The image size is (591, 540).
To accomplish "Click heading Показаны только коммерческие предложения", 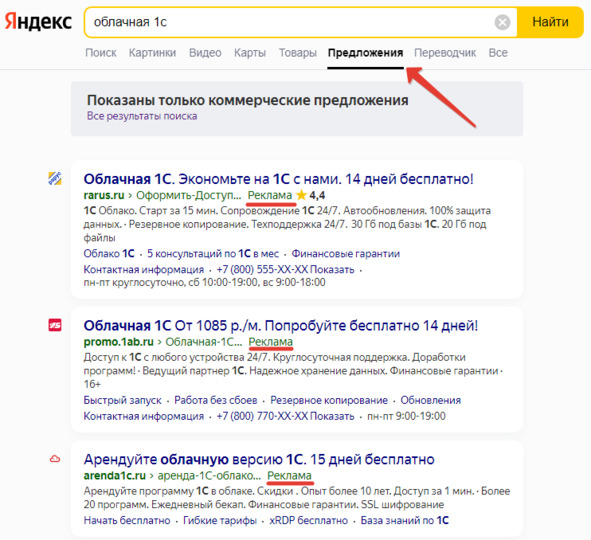I will 248,100.
